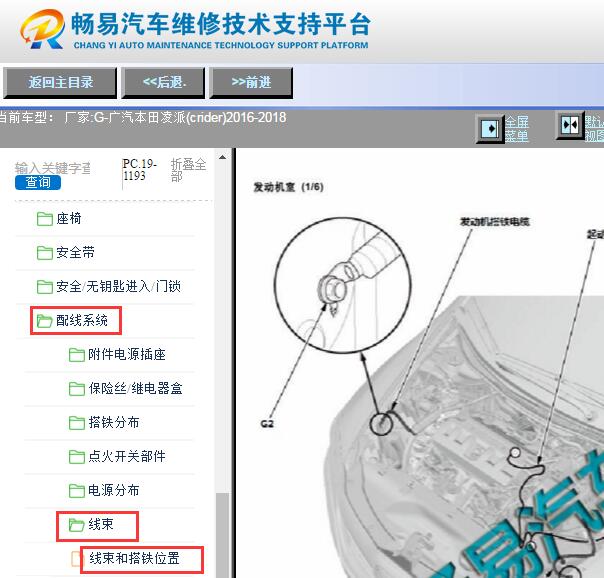
Task: Click the 折叠全部 collapse-all link
Action: click(x=188, y=170)
